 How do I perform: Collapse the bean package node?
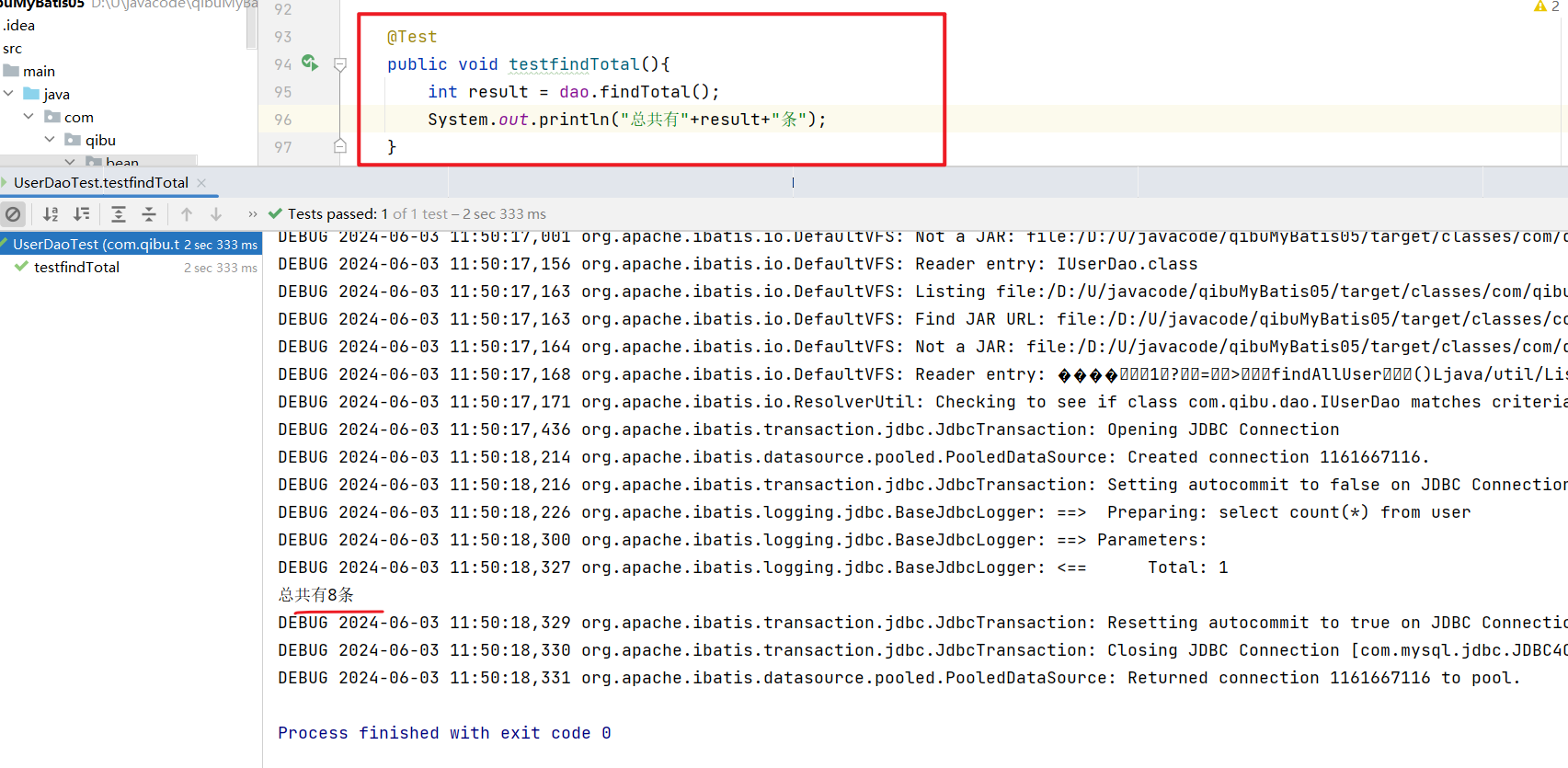71,162
